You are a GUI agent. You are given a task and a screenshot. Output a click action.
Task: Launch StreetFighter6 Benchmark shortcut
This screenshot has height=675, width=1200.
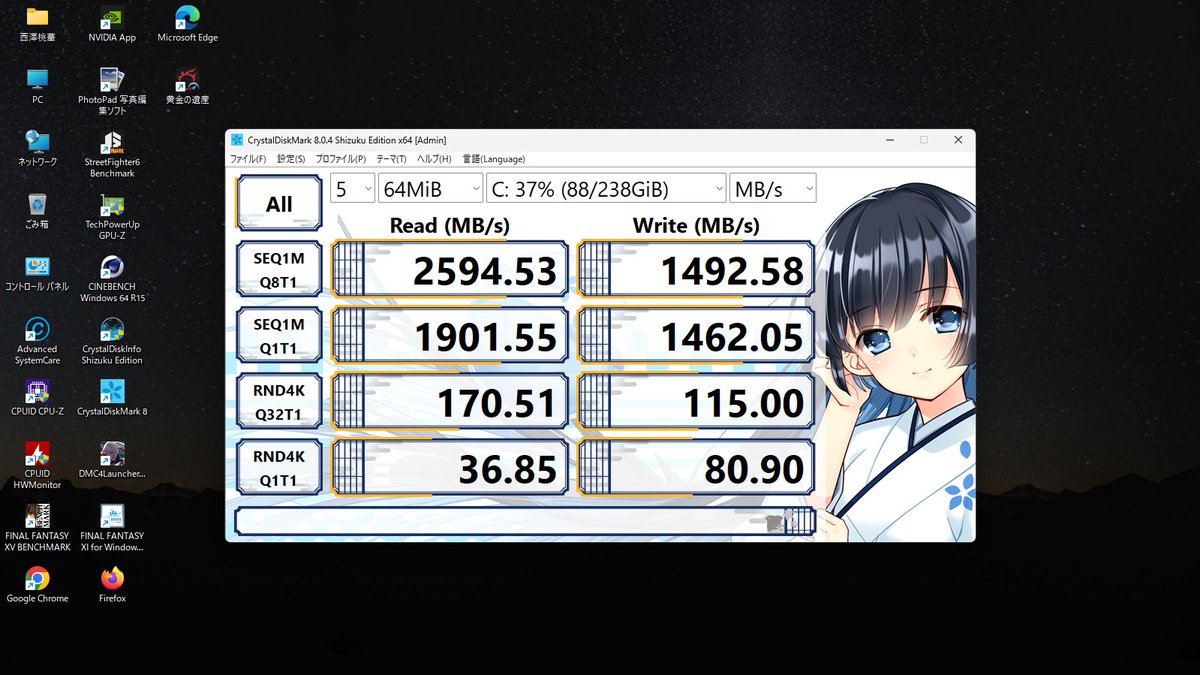tap(112, 154)
